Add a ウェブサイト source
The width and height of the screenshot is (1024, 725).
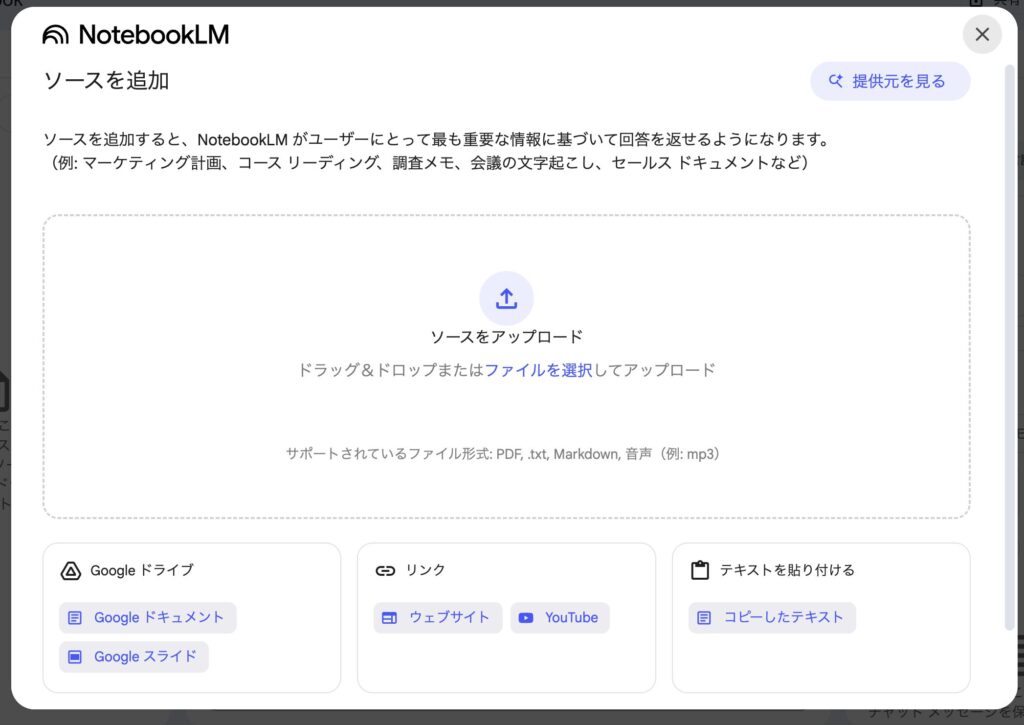[438, 617]
